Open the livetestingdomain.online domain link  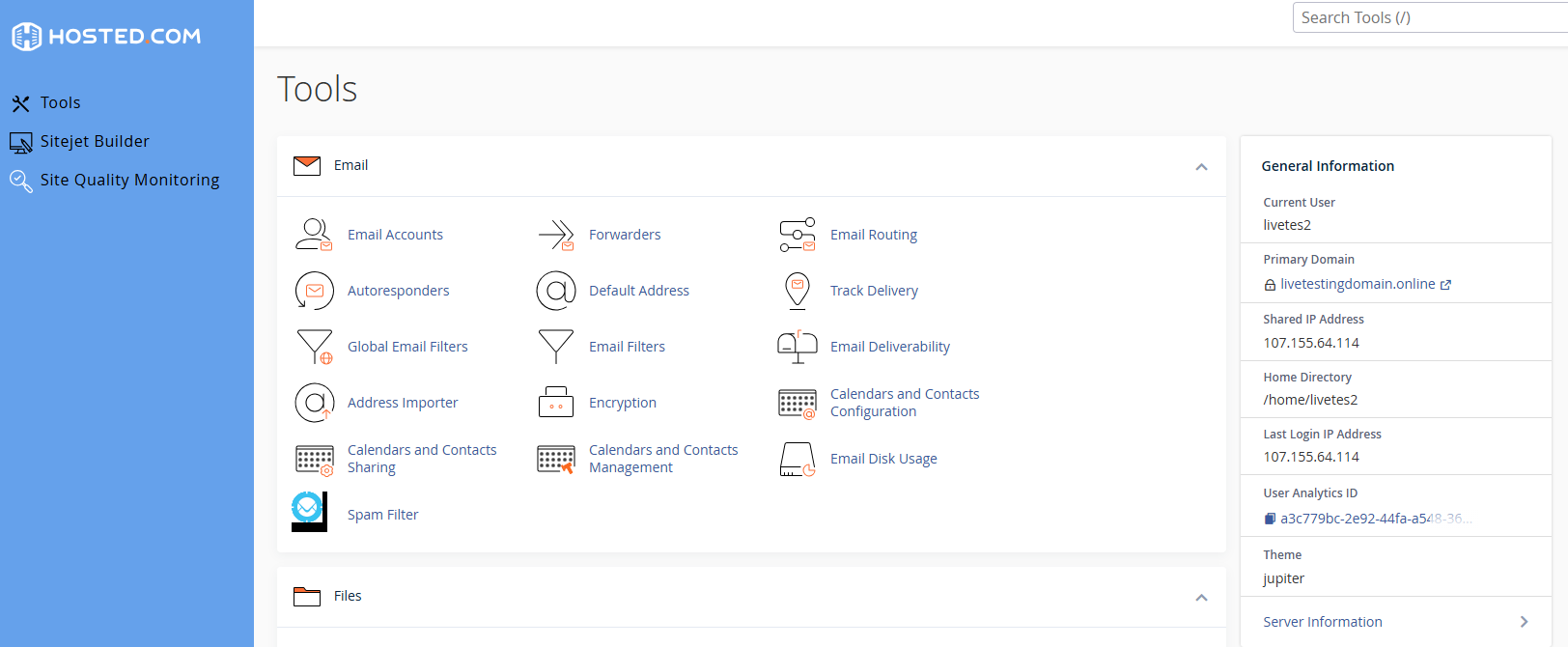pos(1358,284)
